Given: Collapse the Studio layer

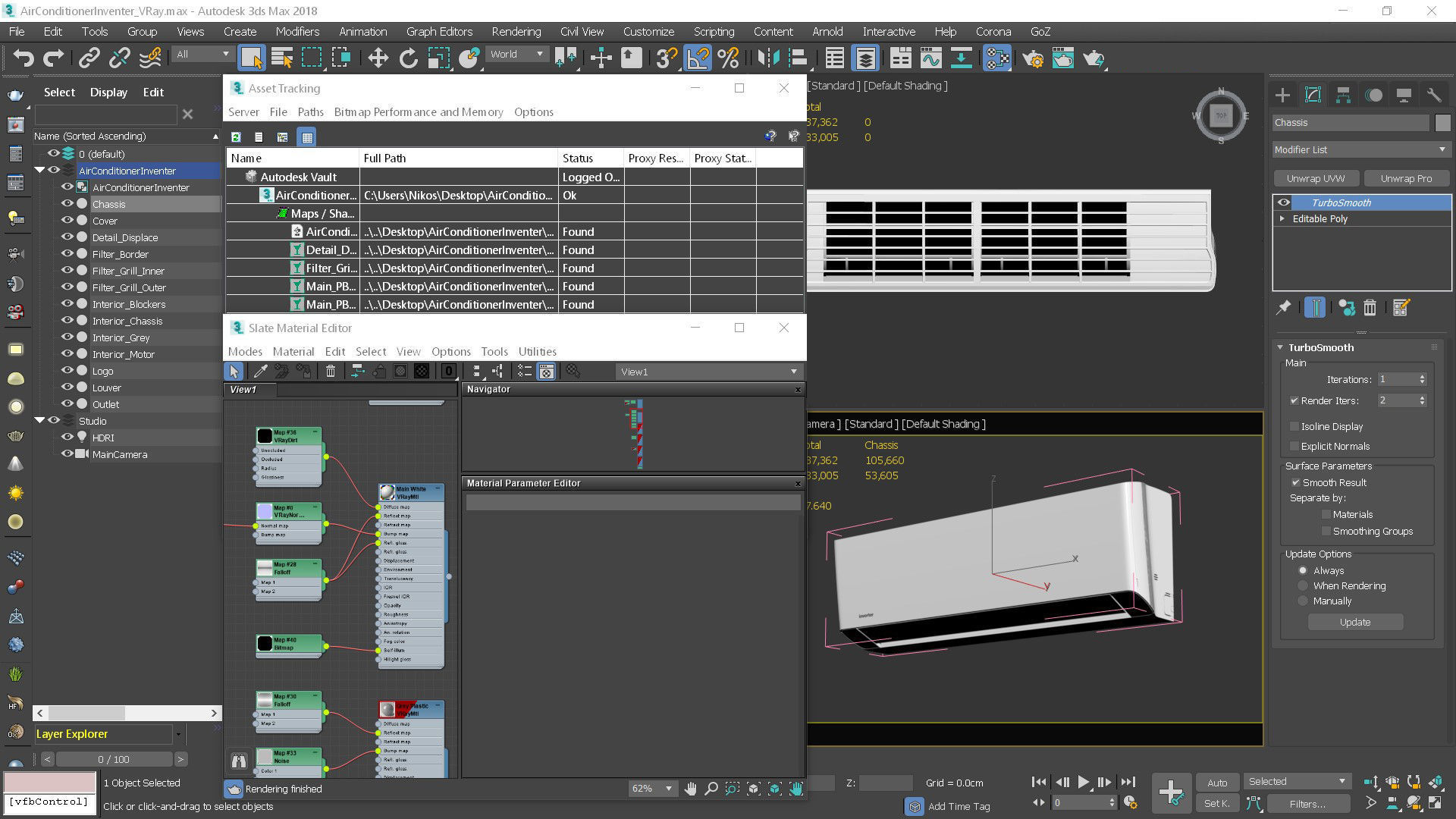Looking at the screenshot, I should coord(39,420).
